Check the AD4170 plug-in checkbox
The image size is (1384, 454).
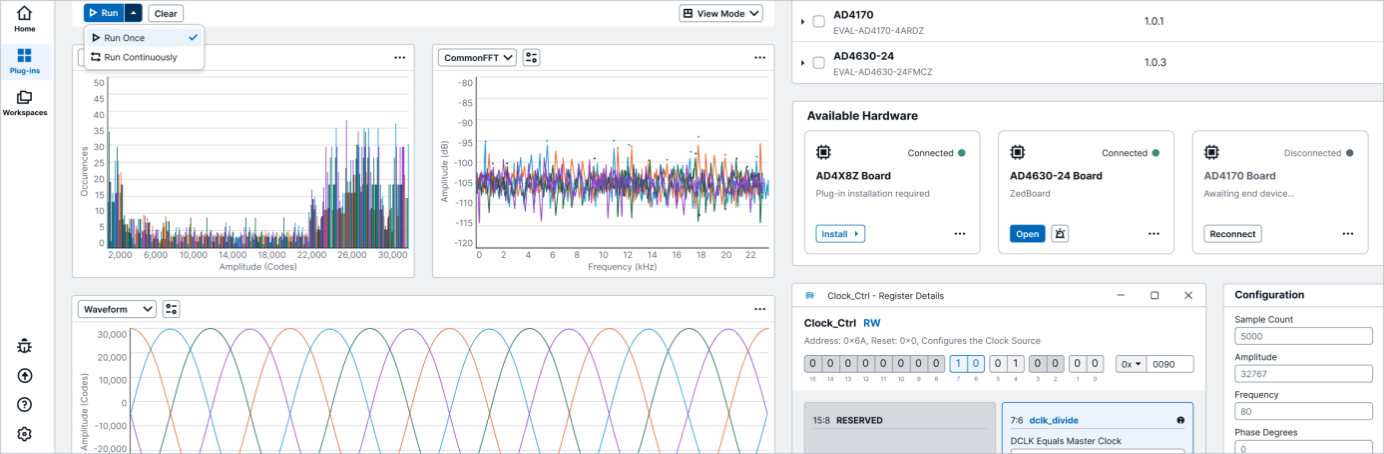pos(819,21)
